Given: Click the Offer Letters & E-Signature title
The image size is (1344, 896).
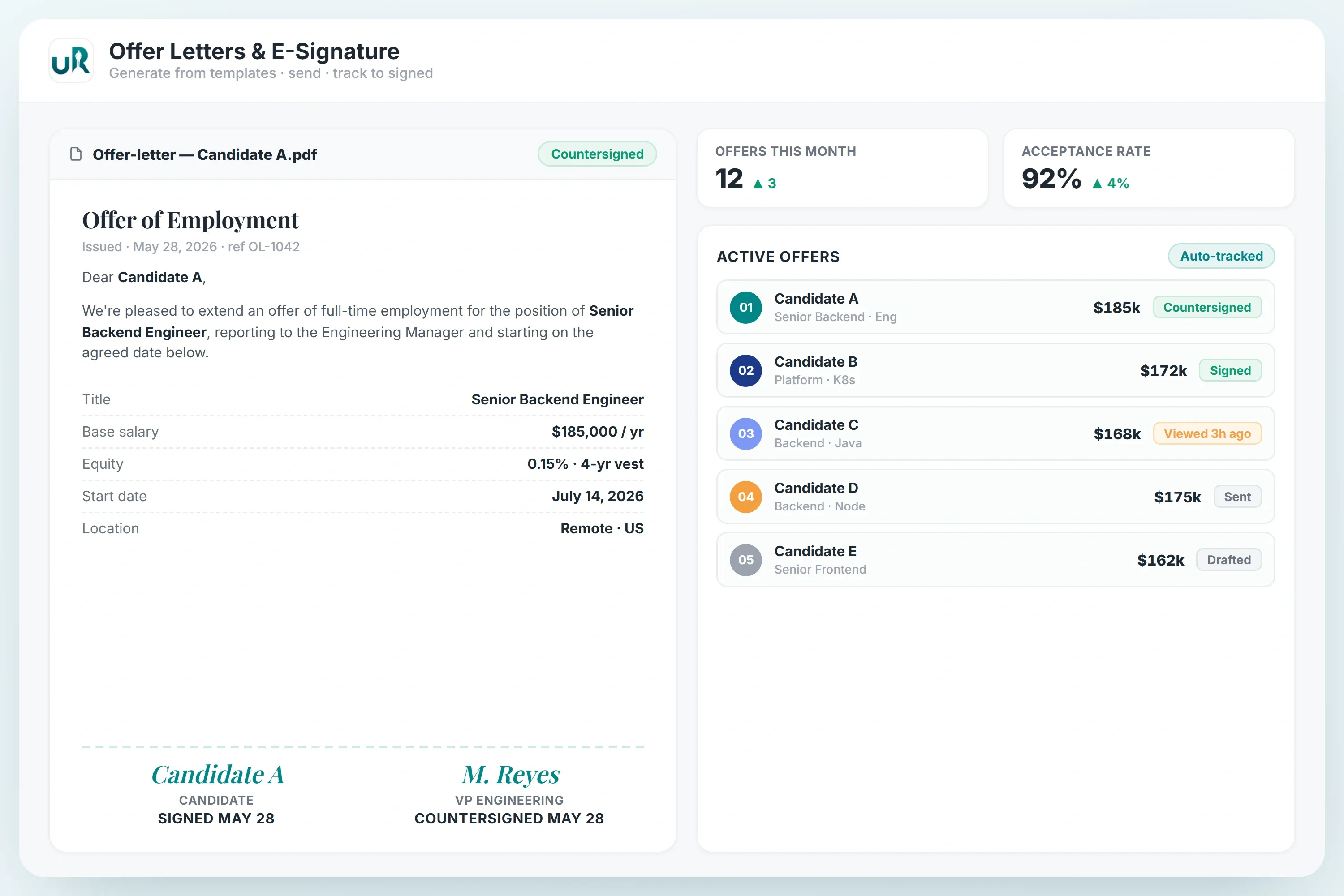Looking at the screenshot, I should tap(254, 51).
